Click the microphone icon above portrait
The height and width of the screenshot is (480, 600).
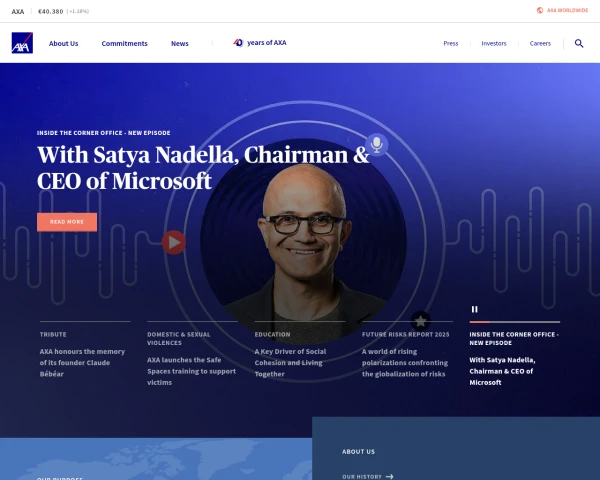pos(377,144)
